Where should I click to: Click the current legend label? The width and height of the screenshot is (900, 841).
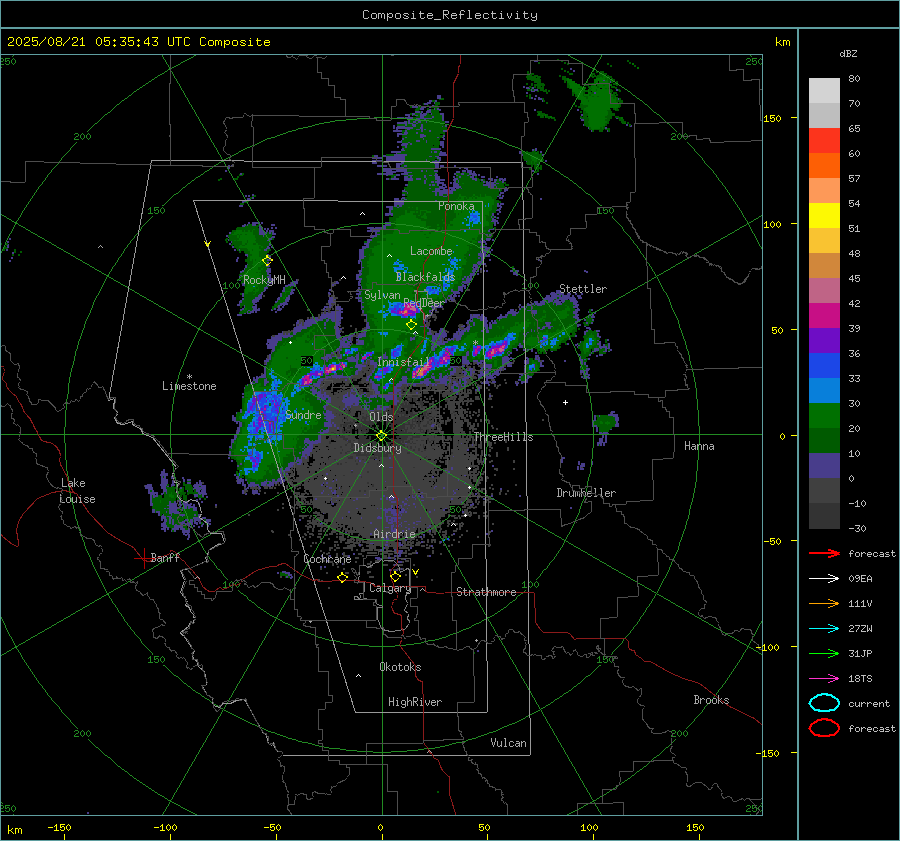869,704
